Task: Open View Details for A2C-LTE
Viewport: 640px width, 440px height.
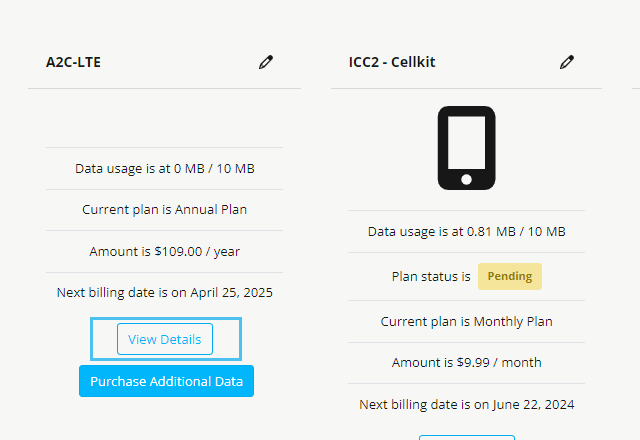Action: click(x=165, y=339)
